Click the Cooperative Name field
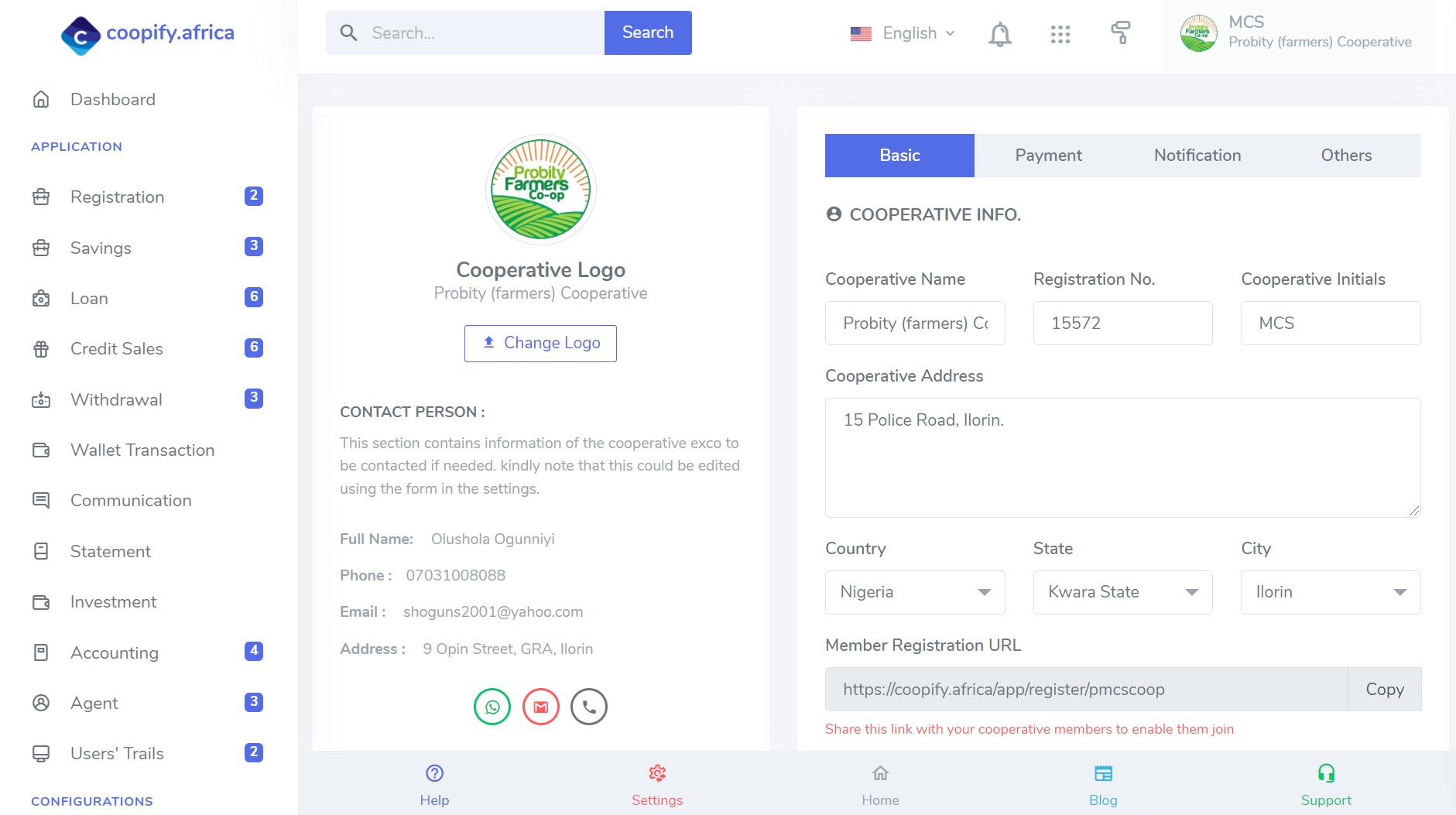 915,323
